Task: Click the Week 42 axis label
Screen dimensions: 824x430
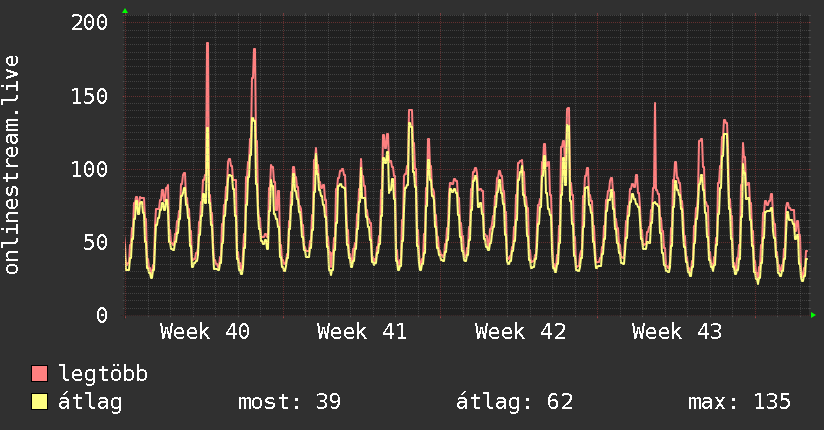Action: pos(520,332)
